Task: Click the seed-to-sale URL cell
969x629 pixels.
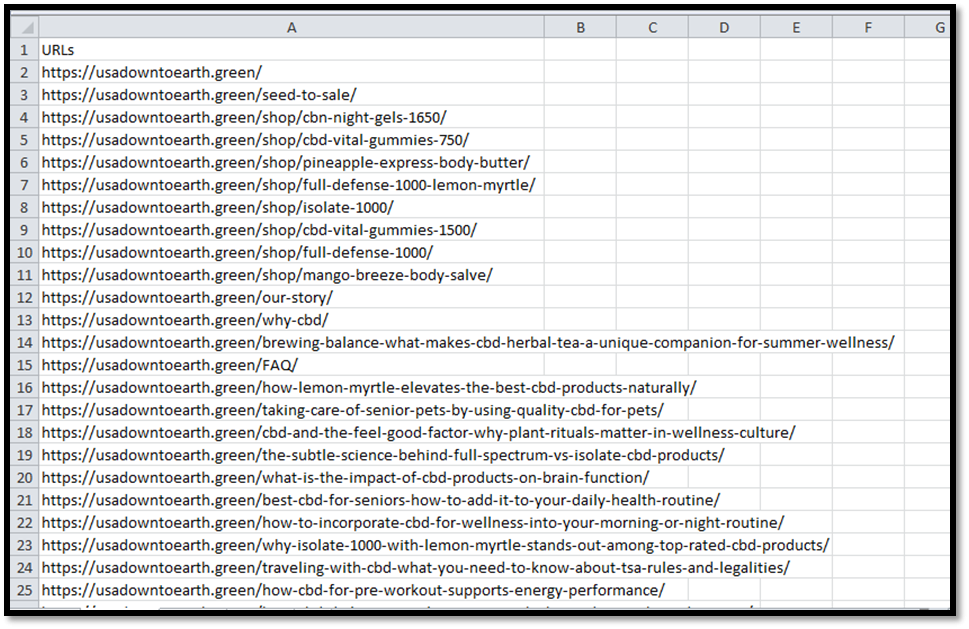Action: (185, 94)
